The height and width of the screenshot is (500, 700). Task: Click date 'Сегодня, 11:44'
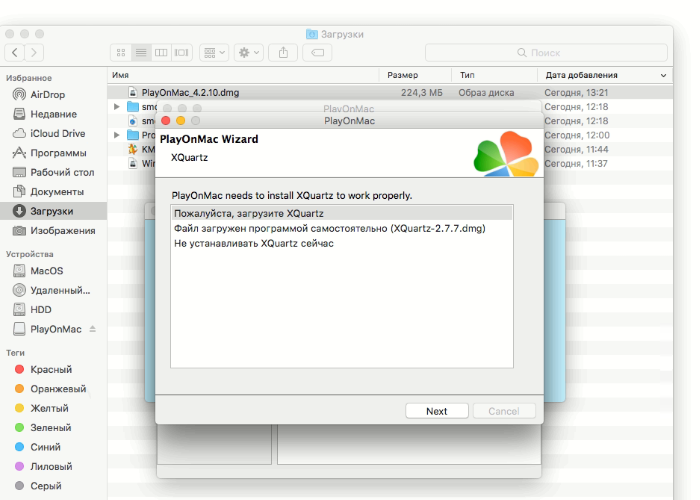click(x=576, y=149)
